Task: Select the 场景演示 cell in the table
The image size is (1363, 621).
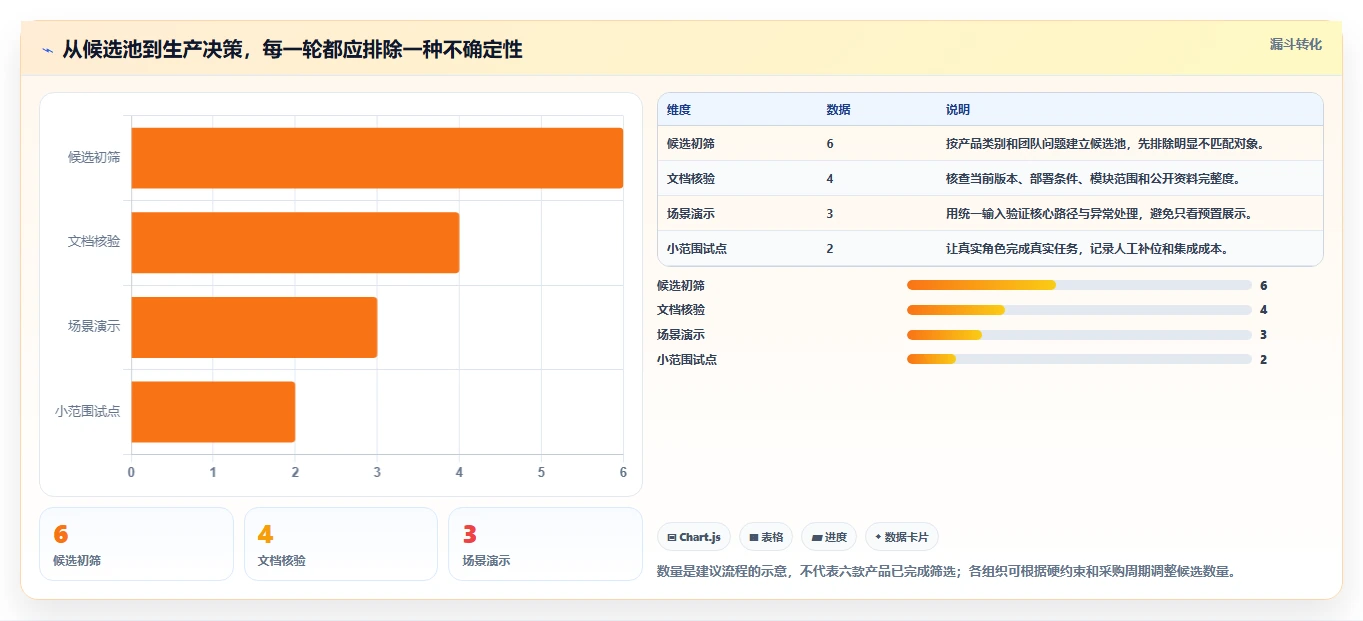Action: point(691,214)
